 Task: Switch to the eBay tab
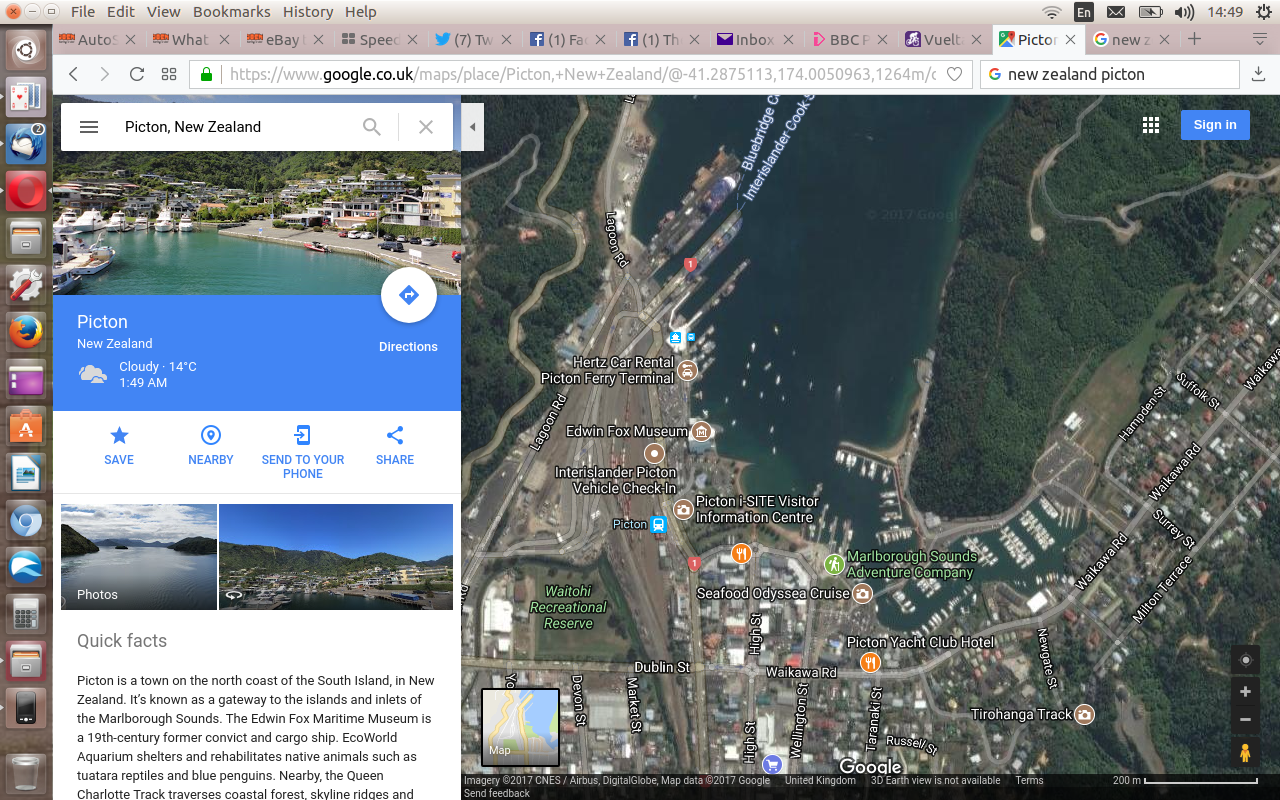[x=283, y=40]
